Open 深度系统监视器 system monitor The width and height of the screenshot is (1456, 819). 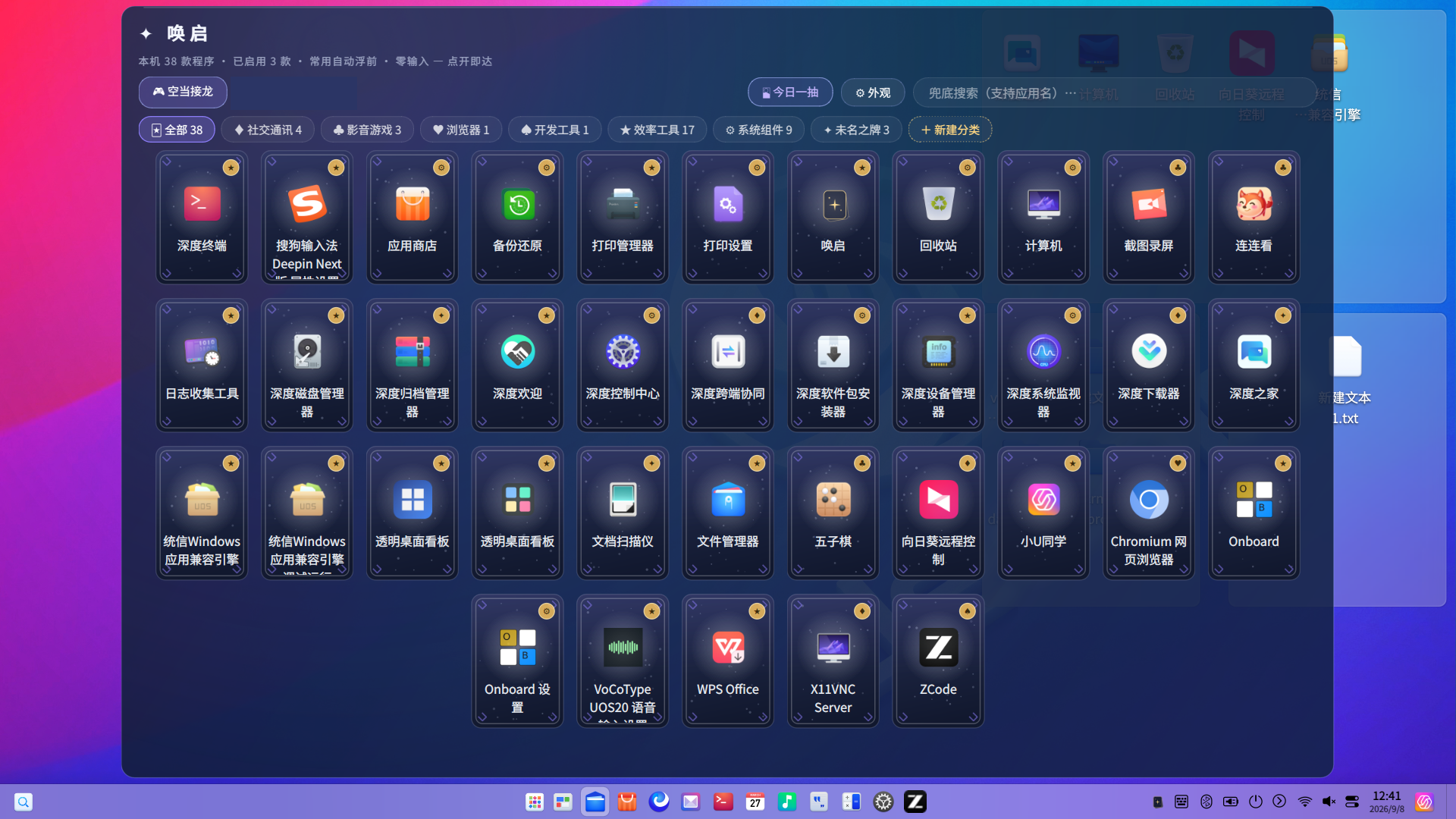tap(1043, 366)
